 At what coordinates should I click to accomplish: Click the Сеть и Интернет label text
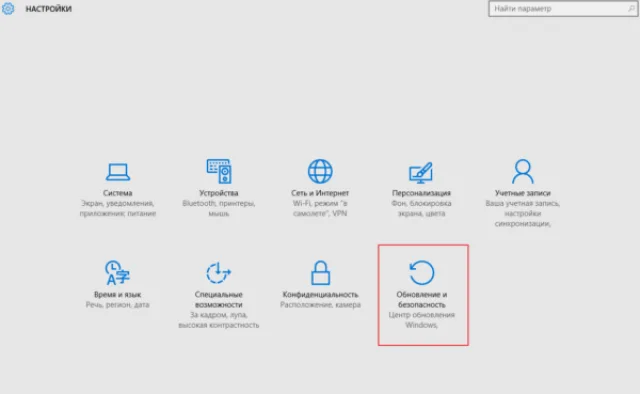[x=320, y=193]
